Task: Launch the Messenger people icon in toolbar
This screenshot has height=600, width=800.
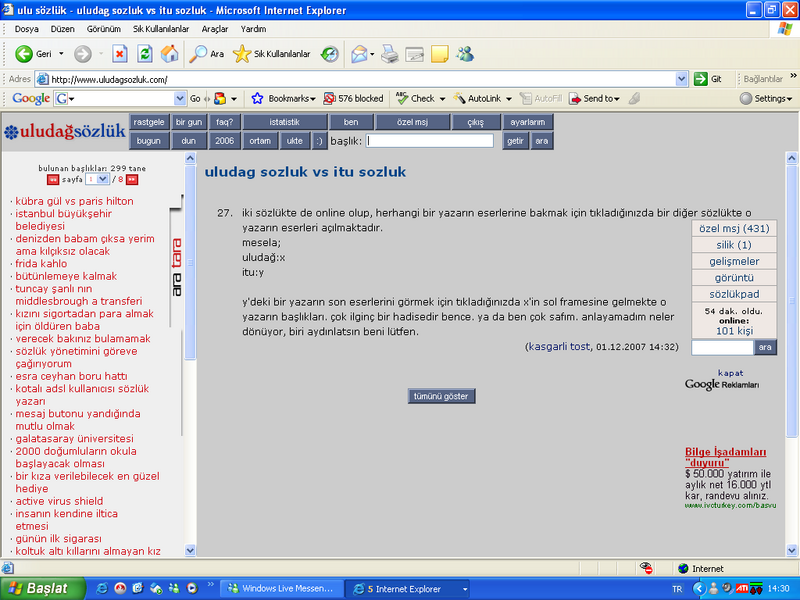Action: point(465,54)
